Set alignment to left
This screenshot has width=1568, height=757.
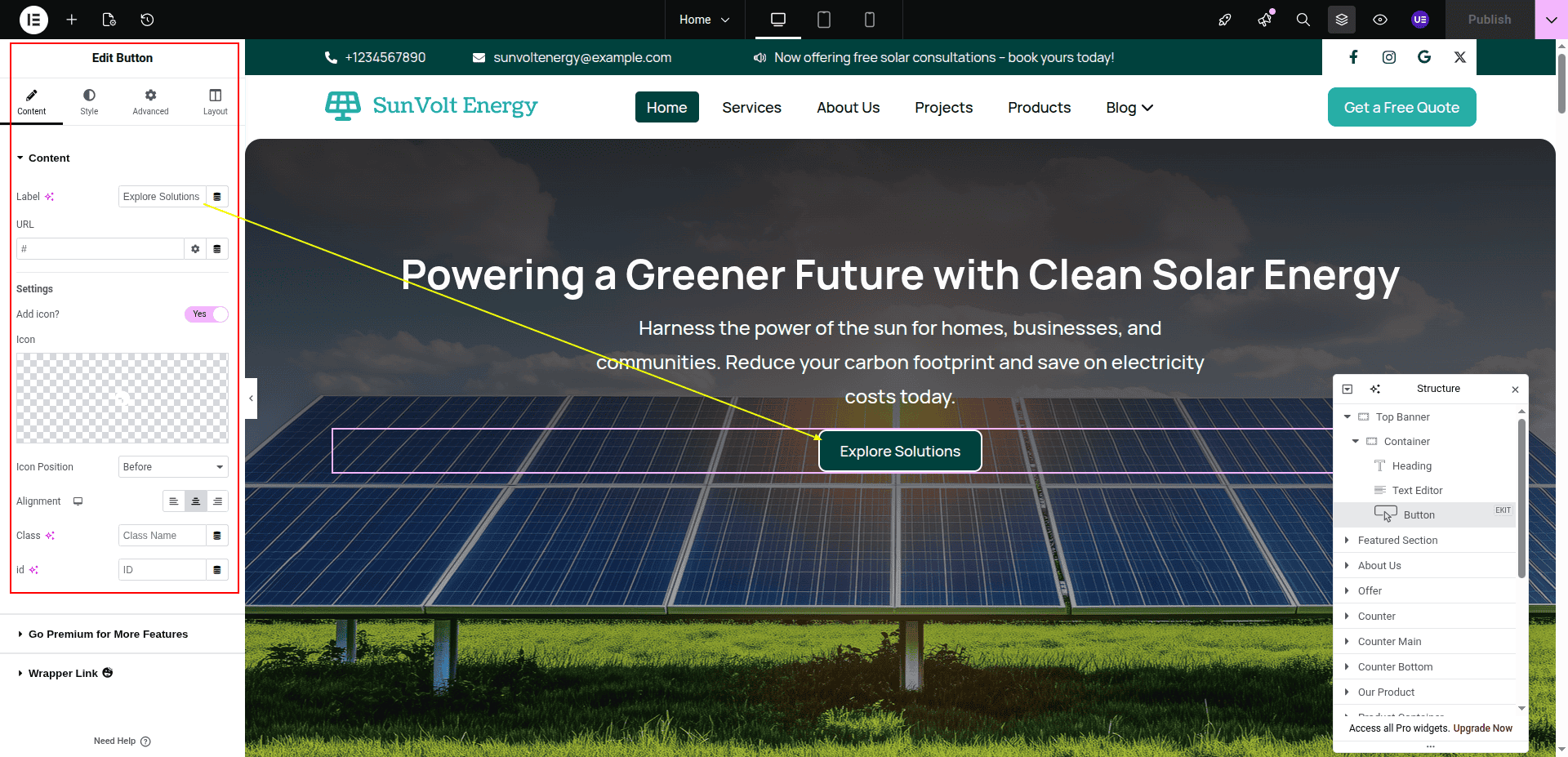(174, 501)
